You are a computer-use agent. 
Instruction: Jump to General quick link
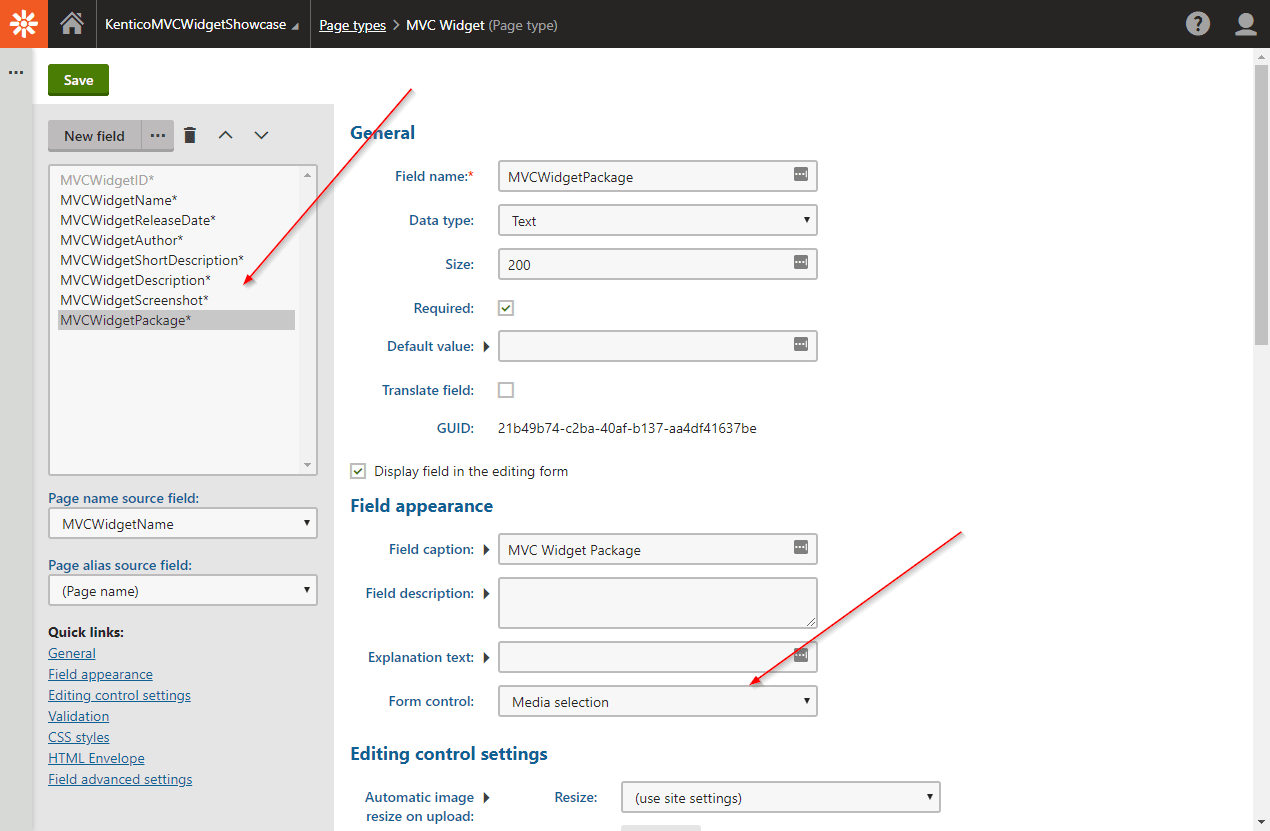[72, 653]
